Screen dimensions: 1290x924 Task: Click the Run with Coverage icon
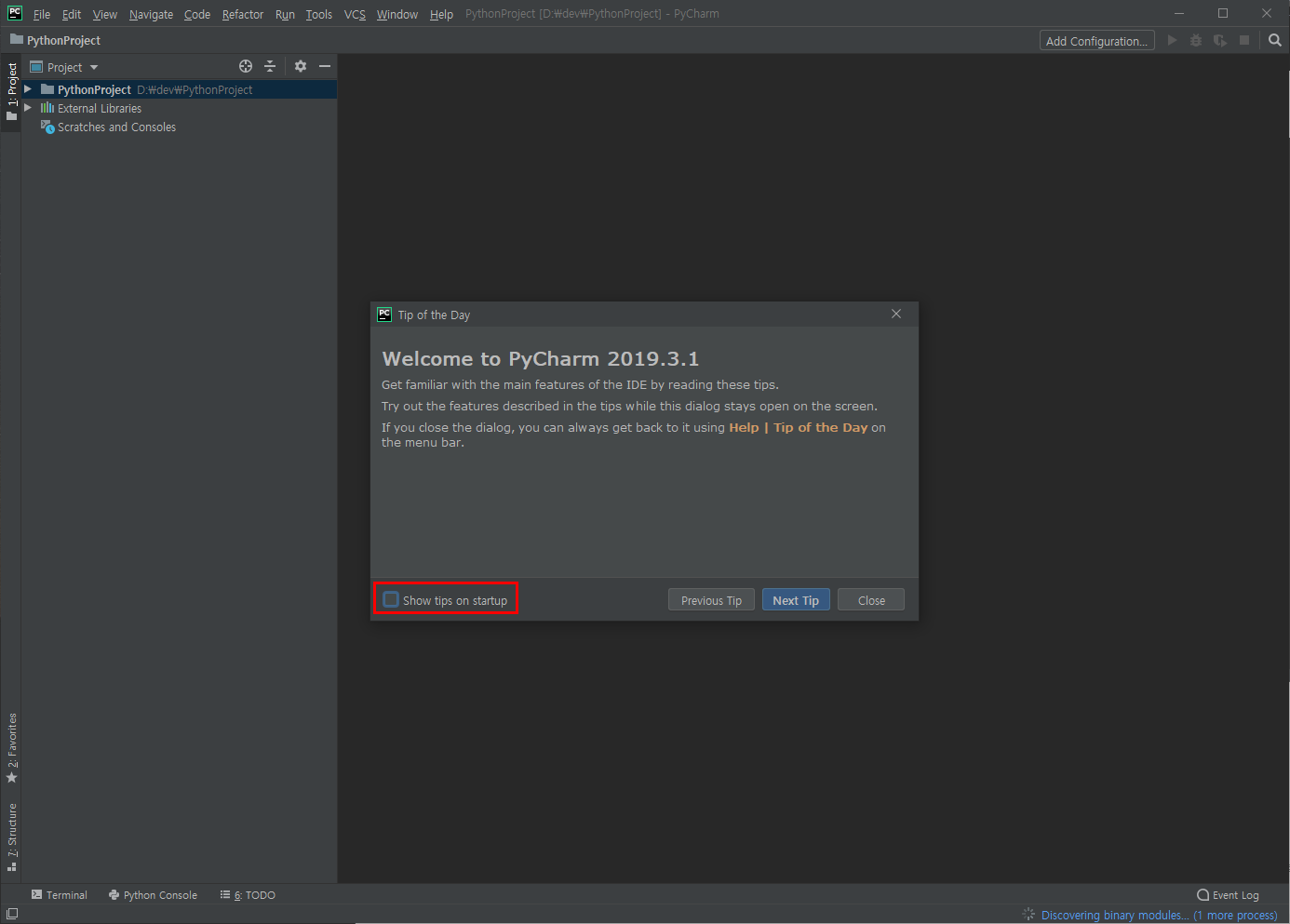[1220, 40]
